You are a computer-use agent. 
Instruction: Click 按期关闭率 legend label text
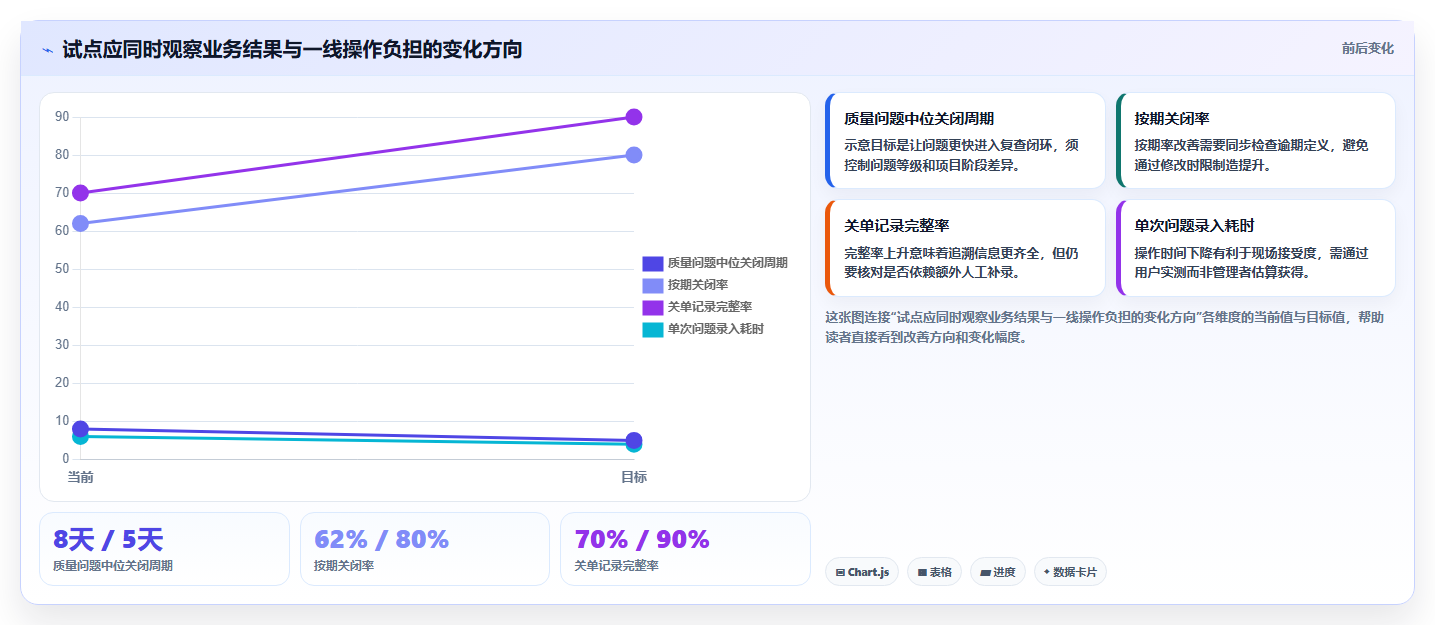tap(698, 285)
